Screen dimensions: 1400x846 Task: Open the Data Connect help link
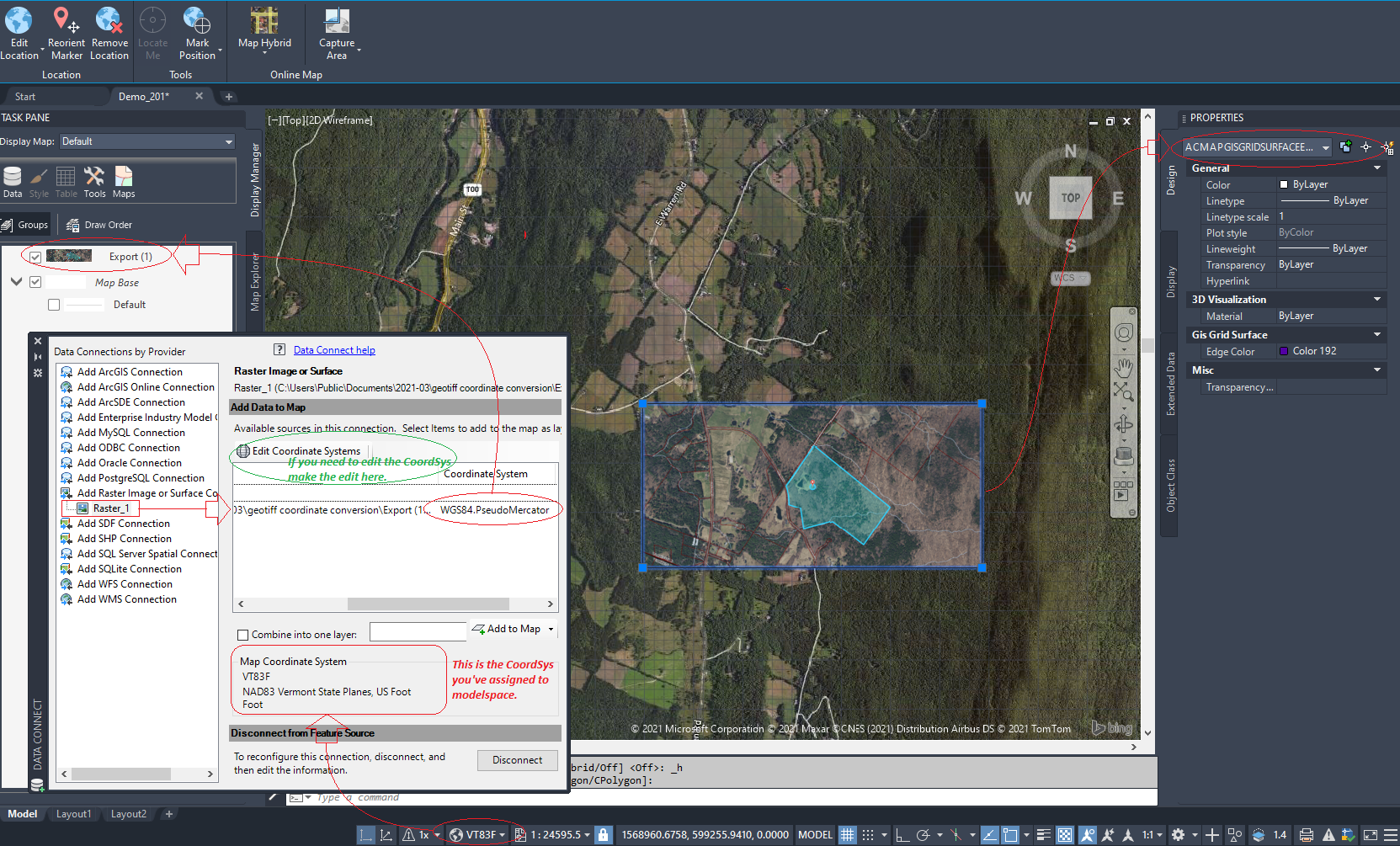coord(333,349)
